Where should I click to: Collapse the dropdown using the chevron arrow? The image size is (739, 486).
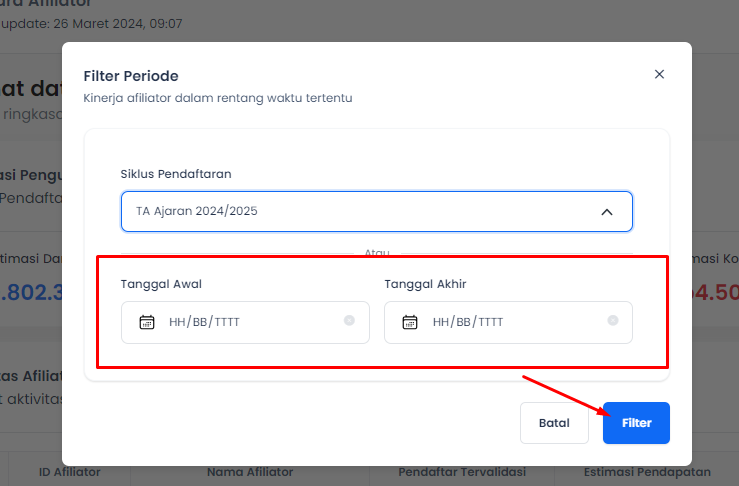coord(607,212)
